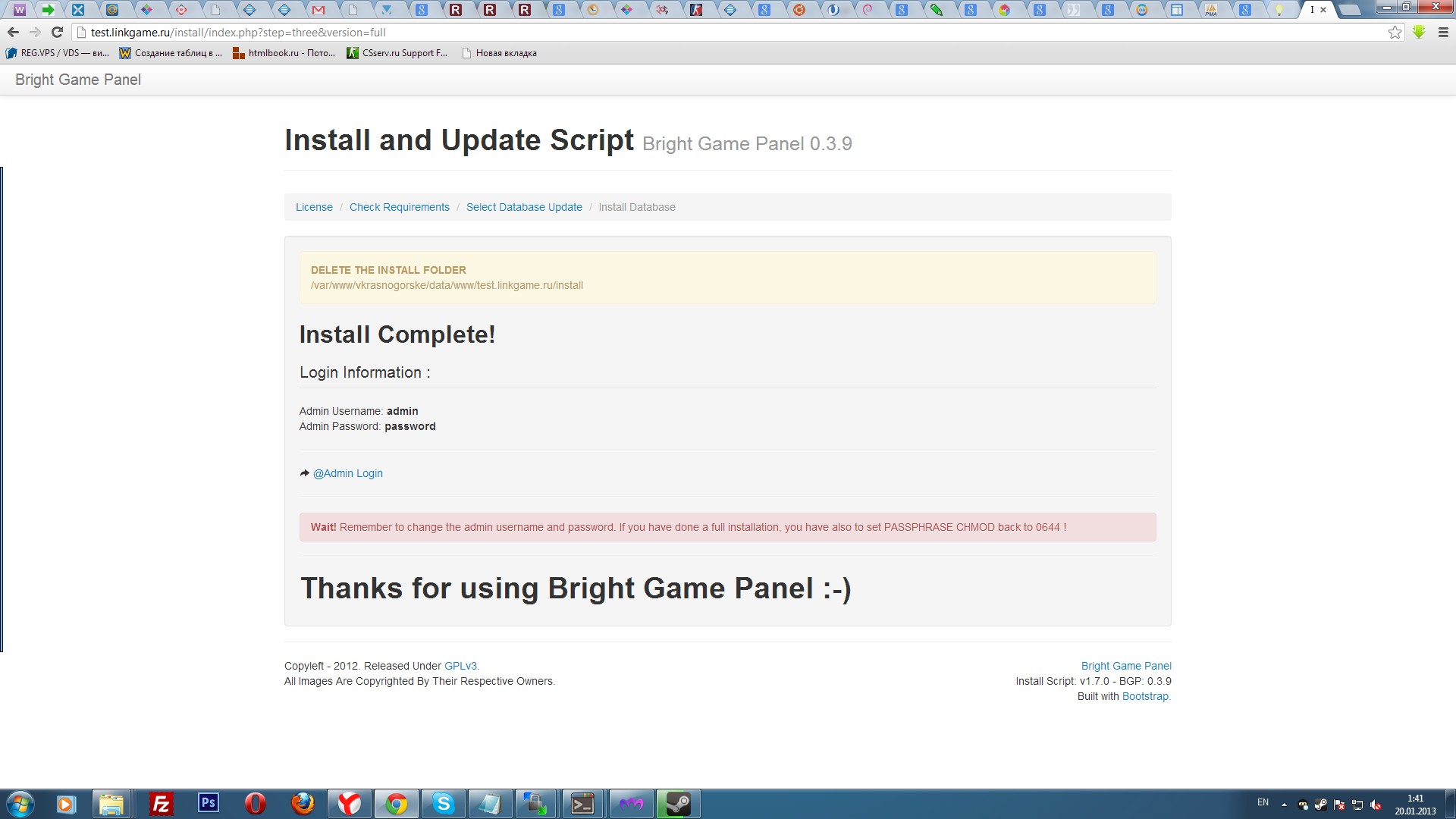Image resolution: width=1456 pixels, height=819 pixels.
Task: Open the green download arrow extension
Action: coord(1419,33)
